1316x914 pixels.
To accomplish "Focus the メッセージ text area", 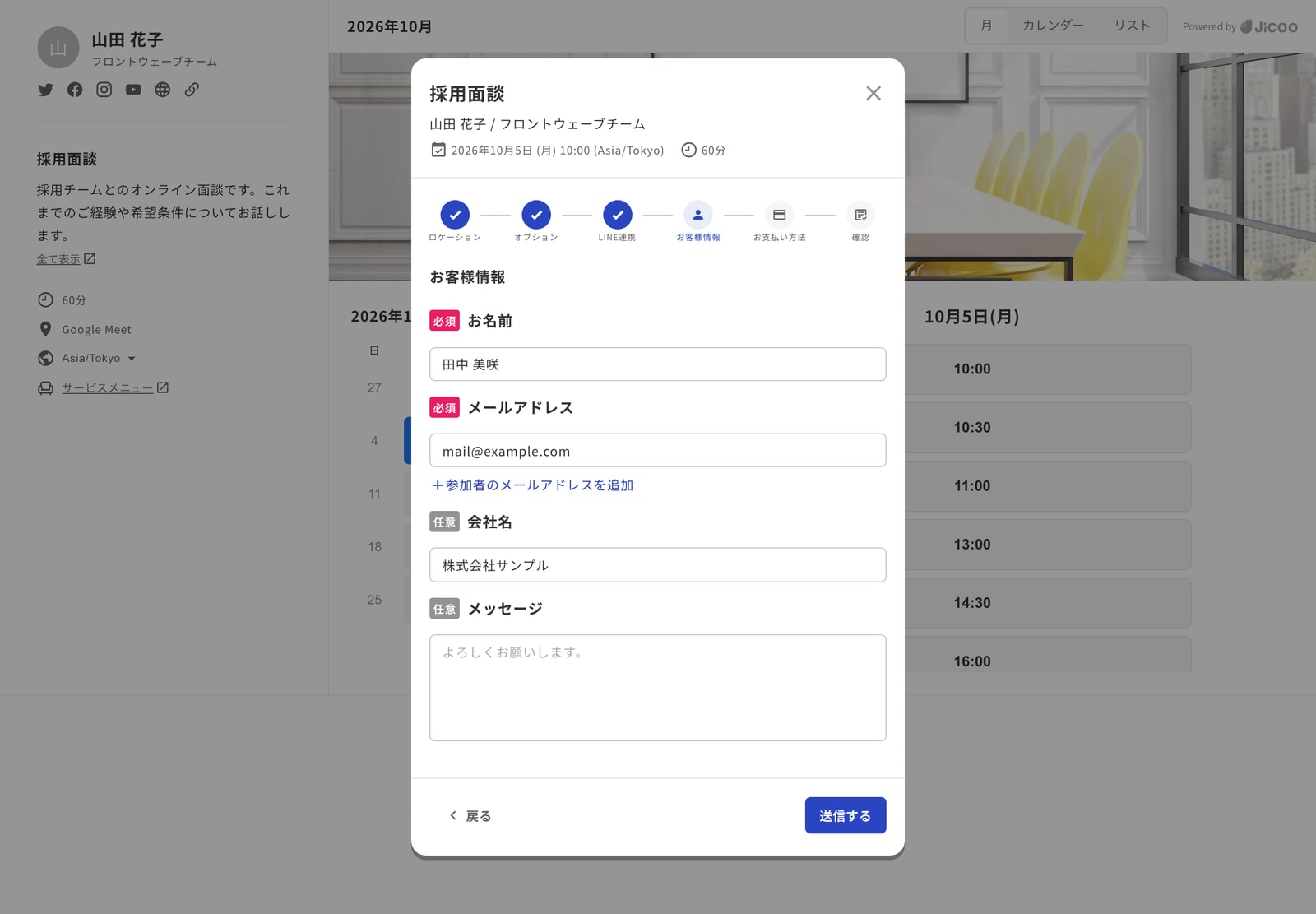I will pyautogui.click(x=658, y=688).
